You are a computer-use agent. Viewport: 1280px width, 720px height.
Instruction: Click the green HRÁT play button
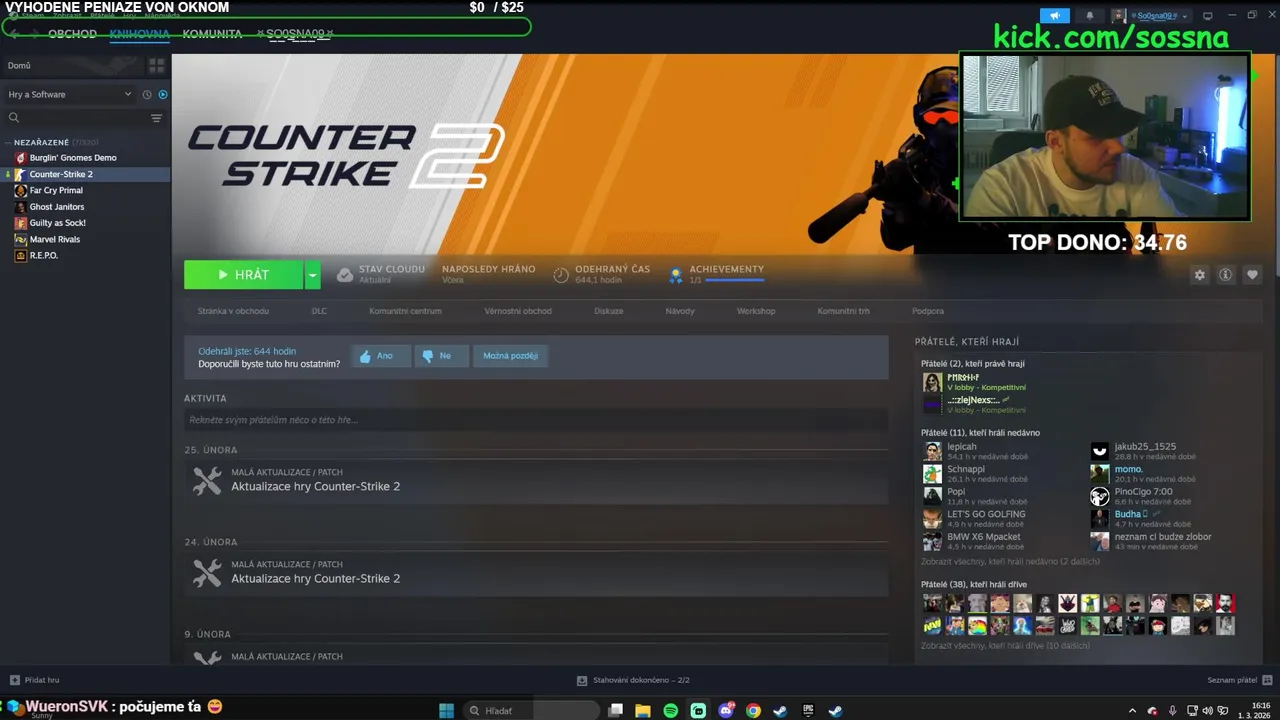[243, 275]
